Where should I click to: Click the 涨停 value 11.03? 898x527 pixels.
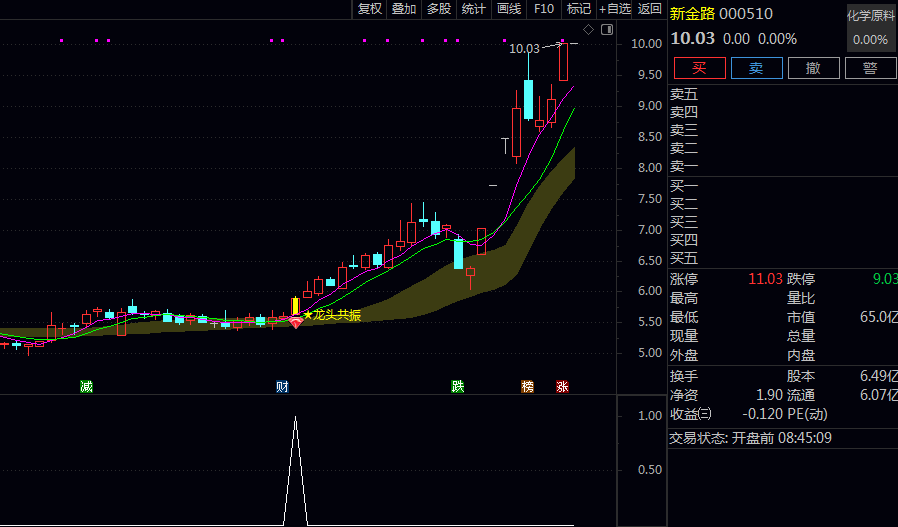point(765,279)
